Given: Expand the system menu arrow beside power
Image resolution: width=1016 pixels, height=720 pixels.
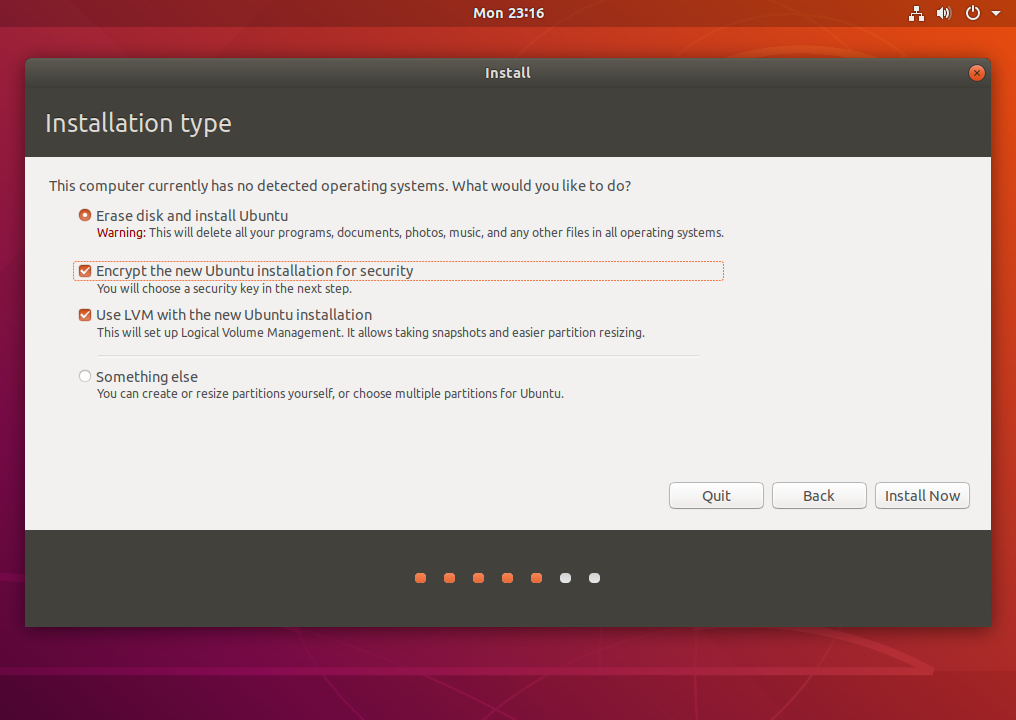Looking at the screenshot, I should (996, 13).
